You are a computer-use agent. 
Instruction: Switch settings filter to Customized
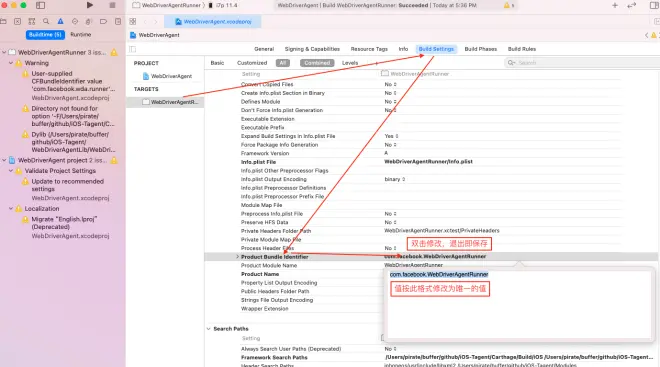[x=252, y=63]
